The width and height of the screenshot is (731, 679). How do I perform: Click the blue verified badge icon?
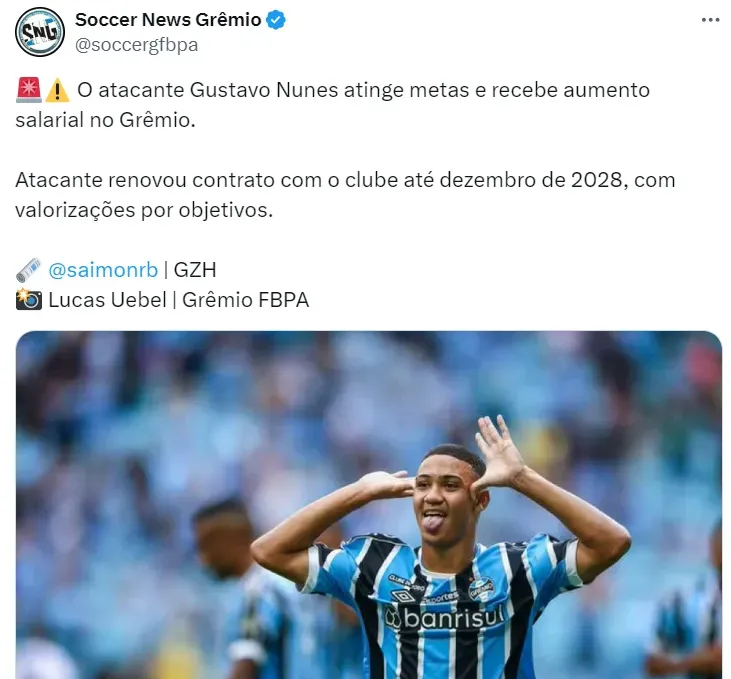coord(276,20)
